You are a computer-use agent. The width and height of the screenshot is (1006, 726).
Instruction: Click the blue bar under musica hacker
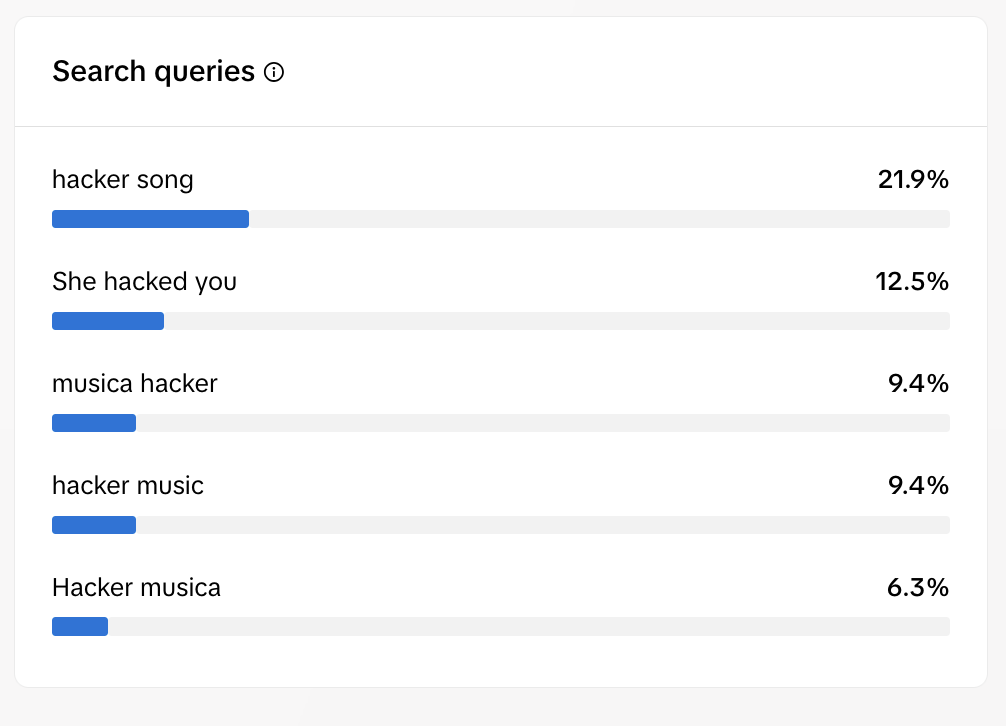94,423
